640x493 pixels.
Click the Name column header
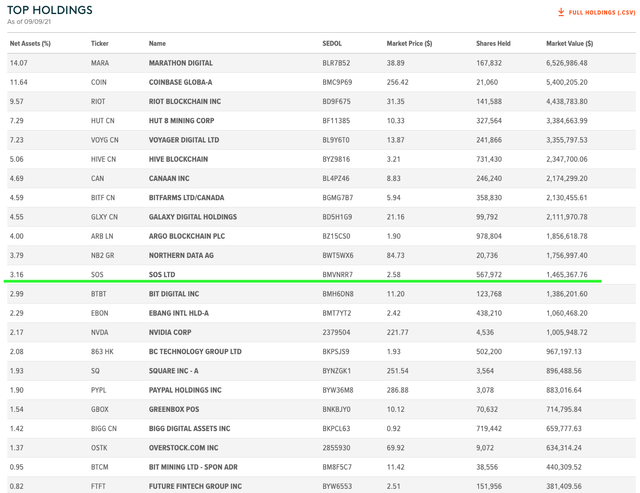pos(157,43)
